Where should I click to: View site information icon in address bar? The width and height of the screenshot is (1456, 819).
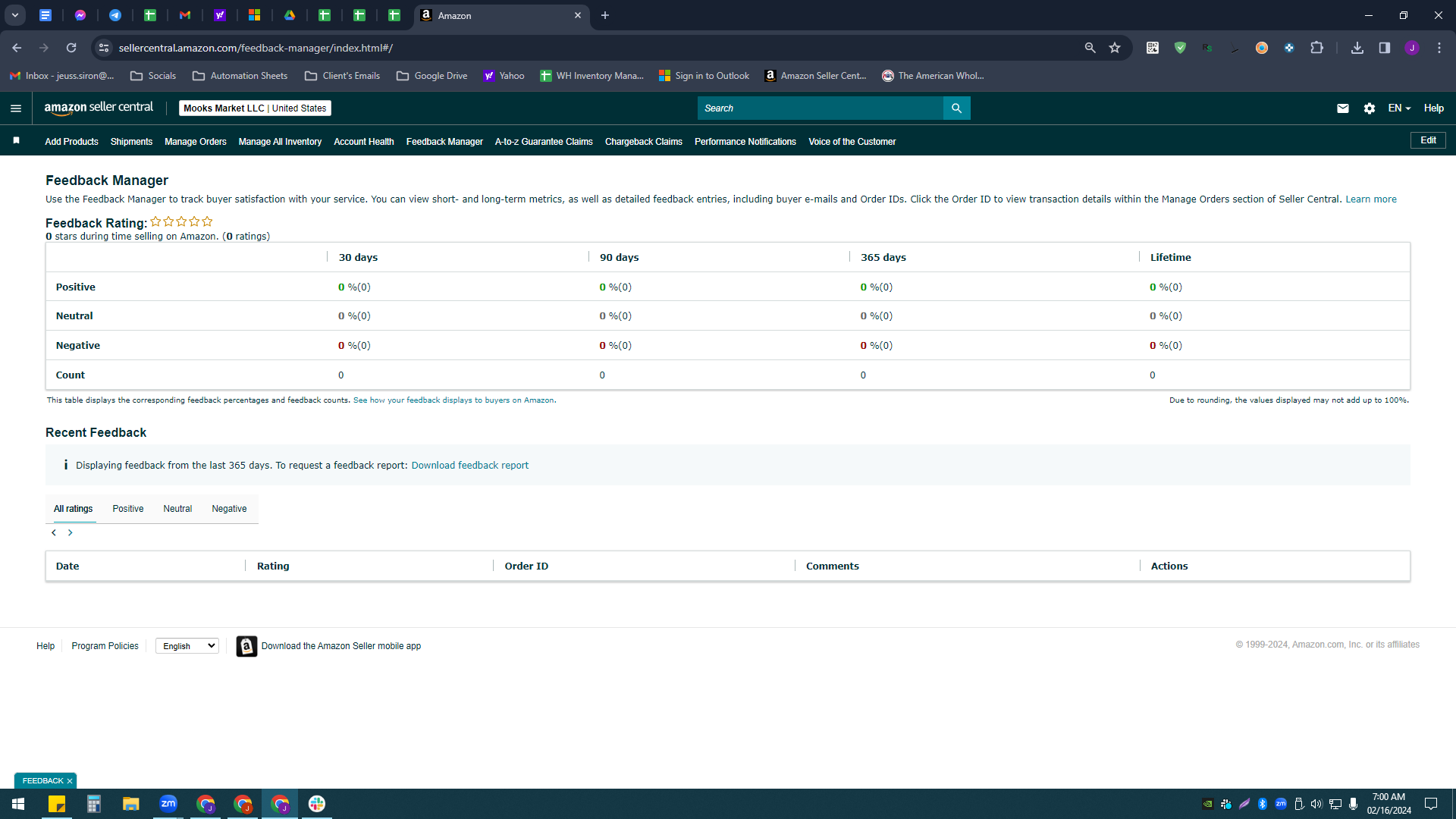point(104,48)
